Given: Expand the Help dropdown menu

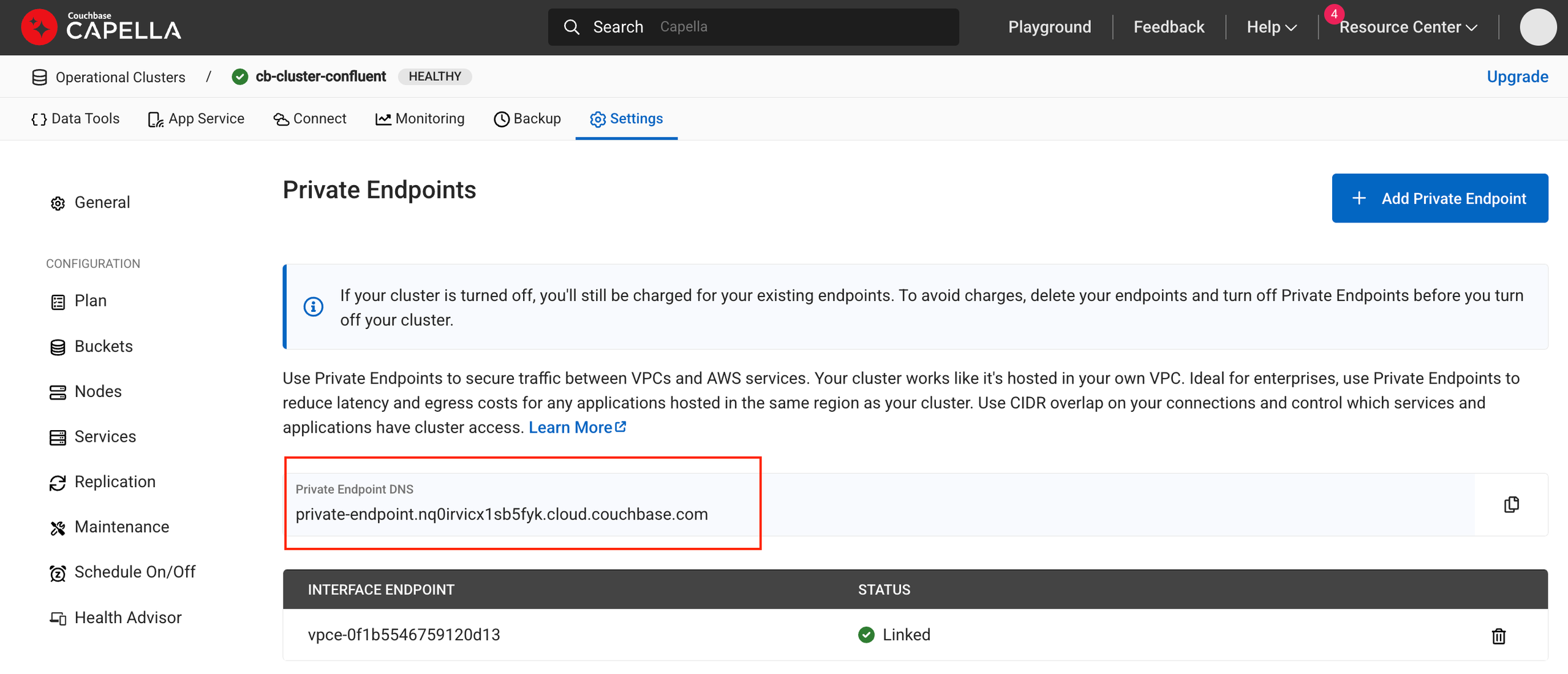Looking at the screenshot, I should (x=1272, y=27).
